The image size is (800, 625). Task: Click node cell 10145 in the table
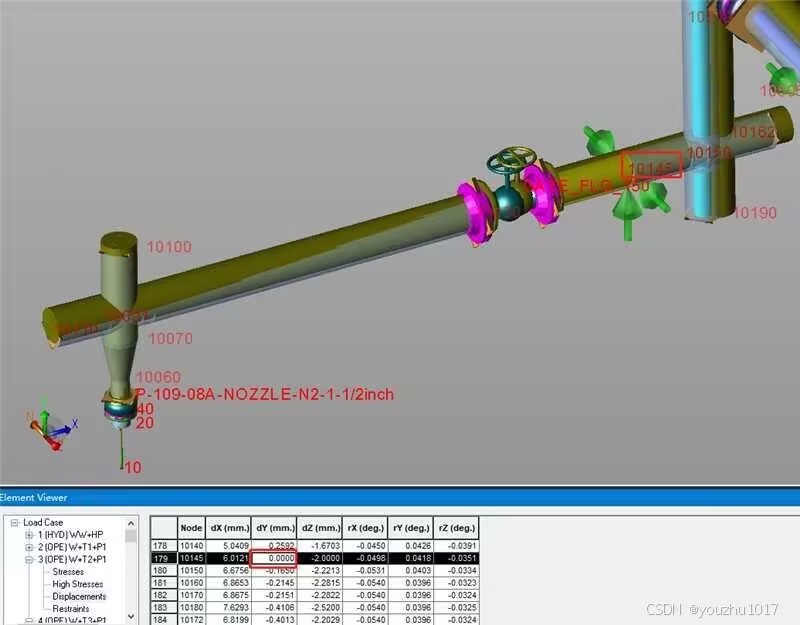click(x=191, y=558)
